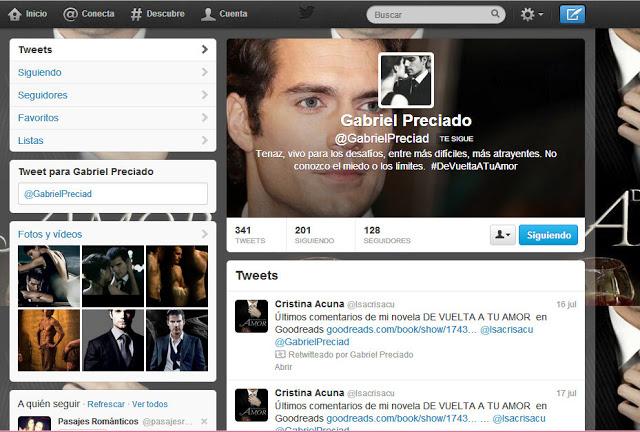Open the Cuenta profile icon
The image size is (640, 432).
(207, 14)
